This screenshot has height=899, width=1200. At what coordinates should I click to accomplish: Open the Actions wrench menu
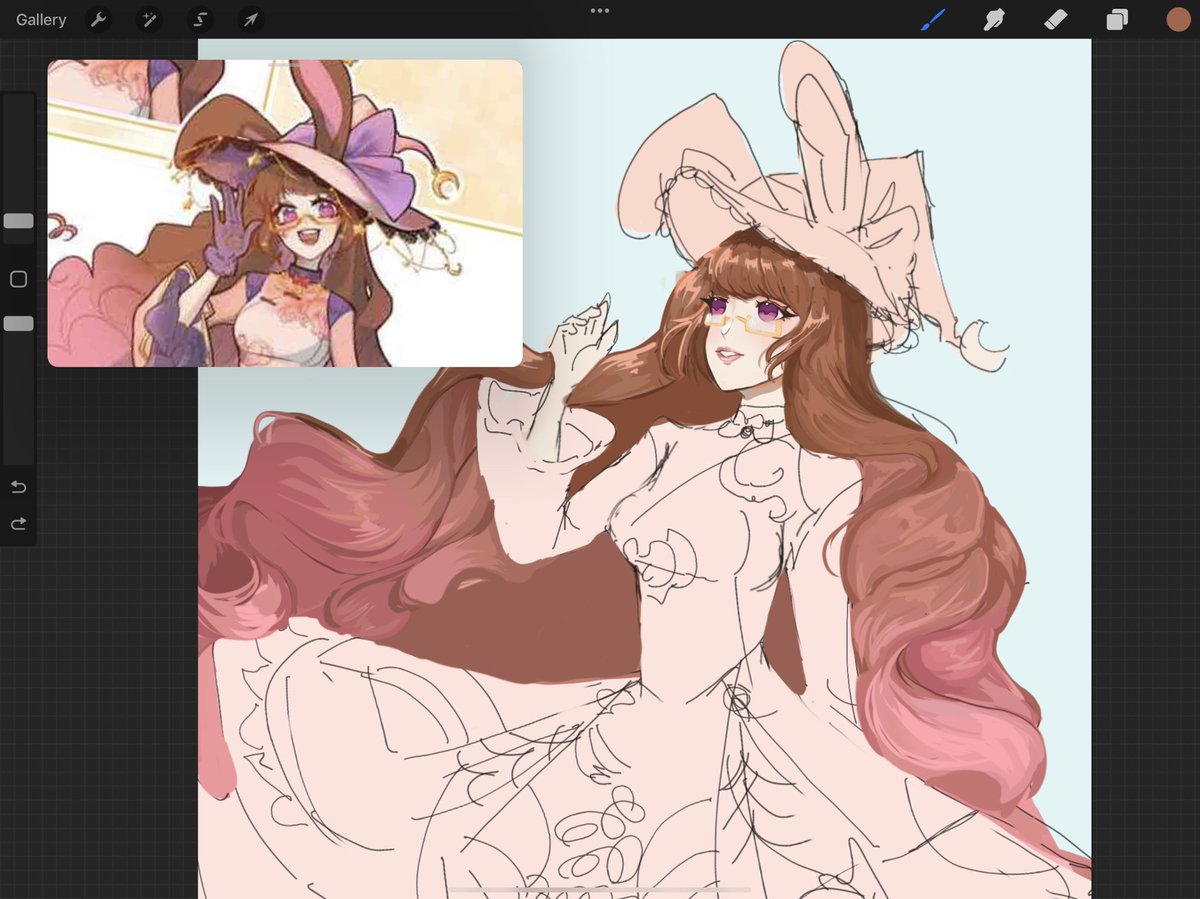(98, 19)
